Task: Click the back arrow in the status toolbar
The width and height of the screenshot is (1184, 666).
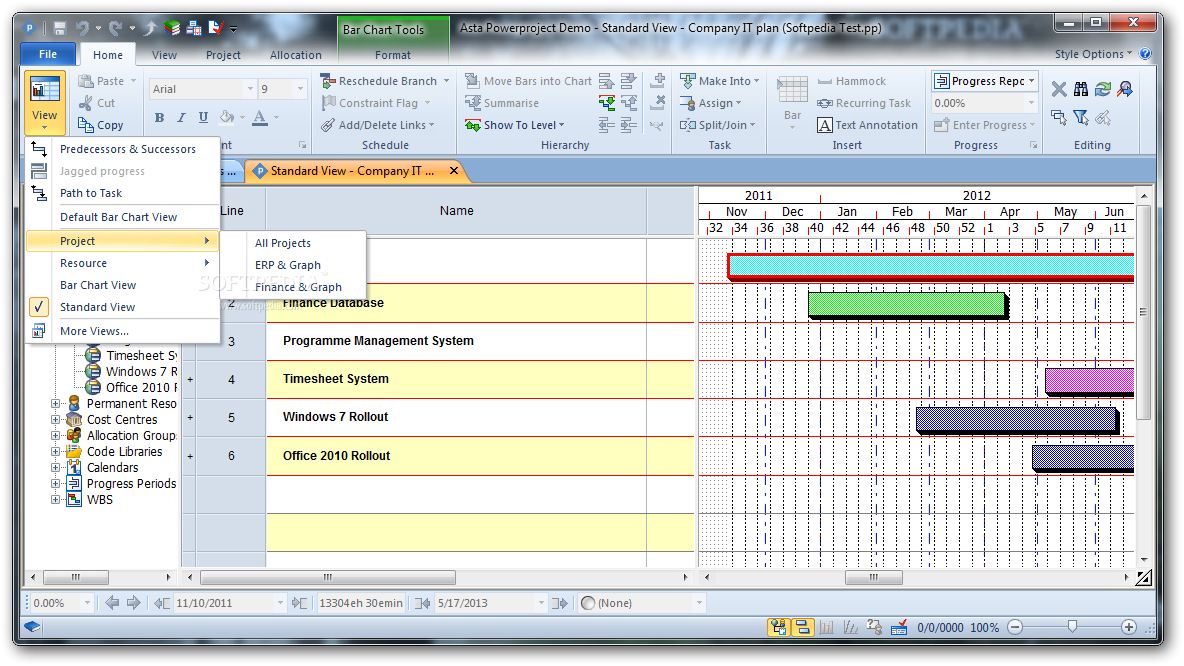Action: [113, 603]
